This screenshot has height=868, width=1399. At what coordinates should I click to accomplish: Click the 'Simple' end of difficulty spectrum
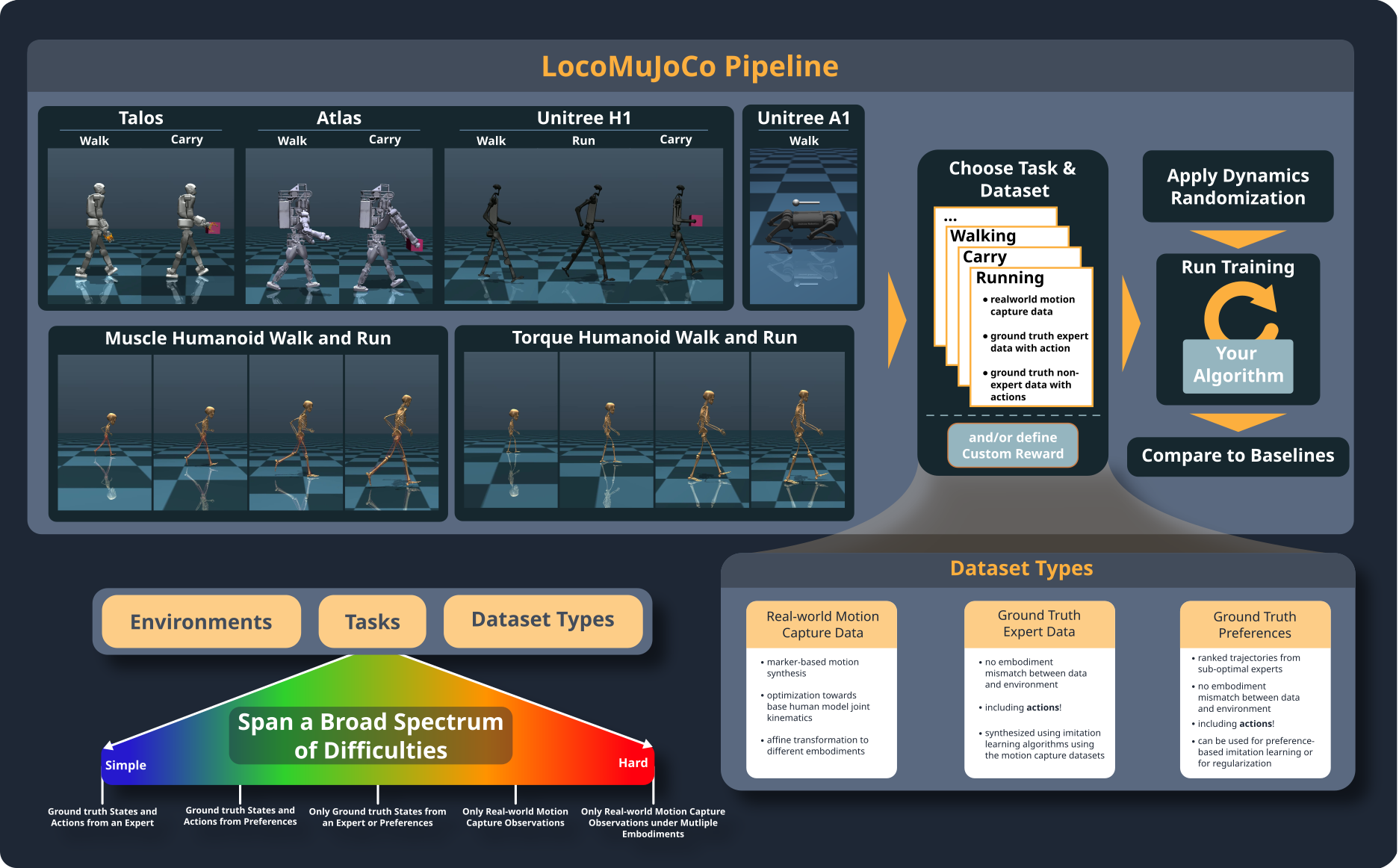[125, 765]
